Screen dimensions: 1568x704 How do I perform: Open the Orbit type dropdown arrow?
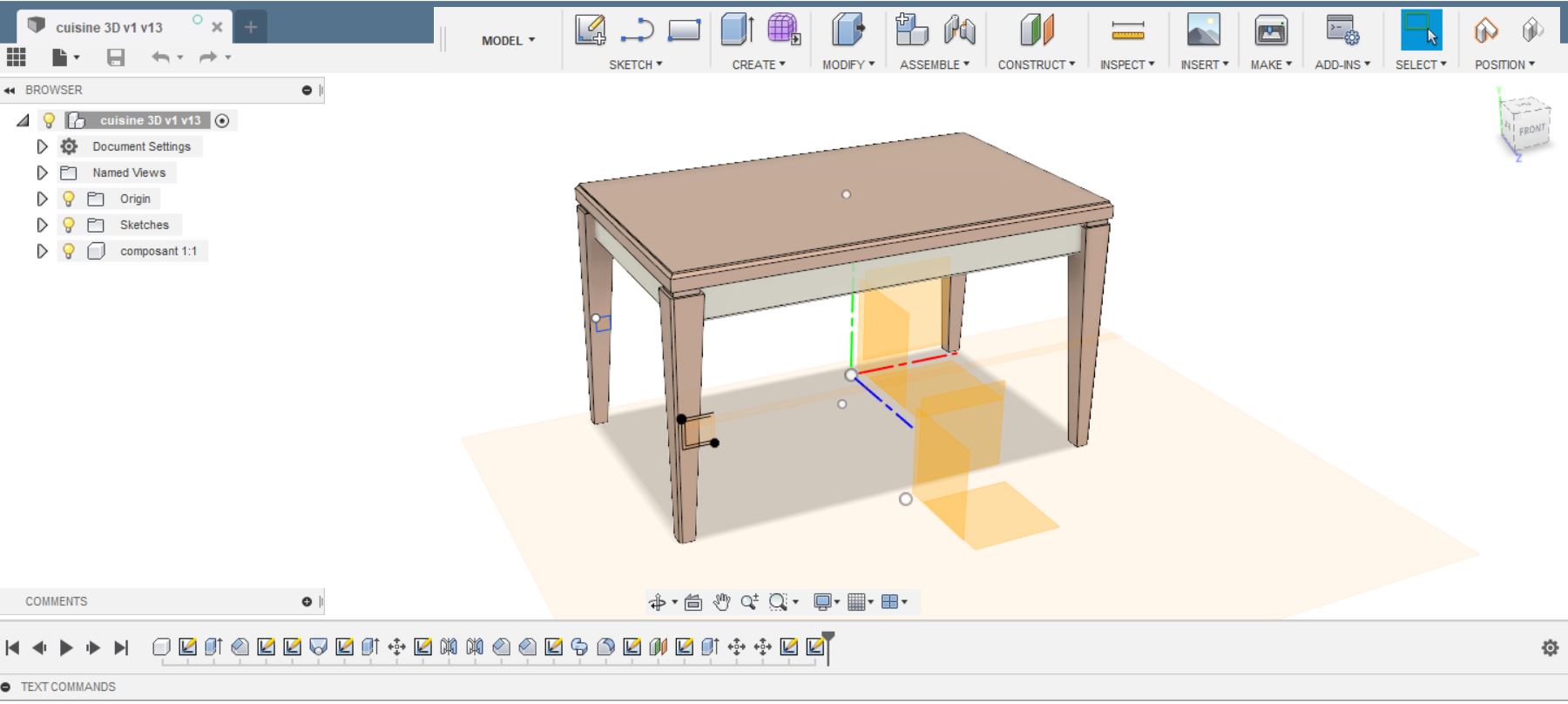point(674,602)
